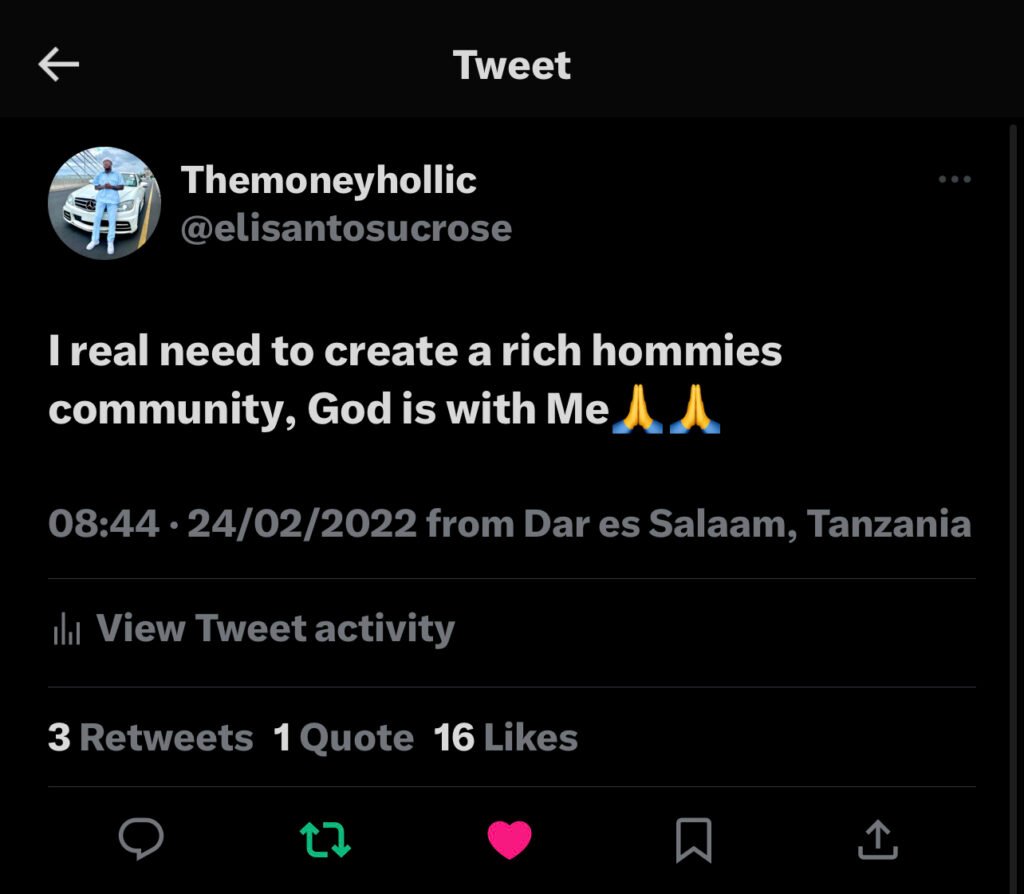Click the 08:44 · 24/02/2022 timestamp

(232, 524)
